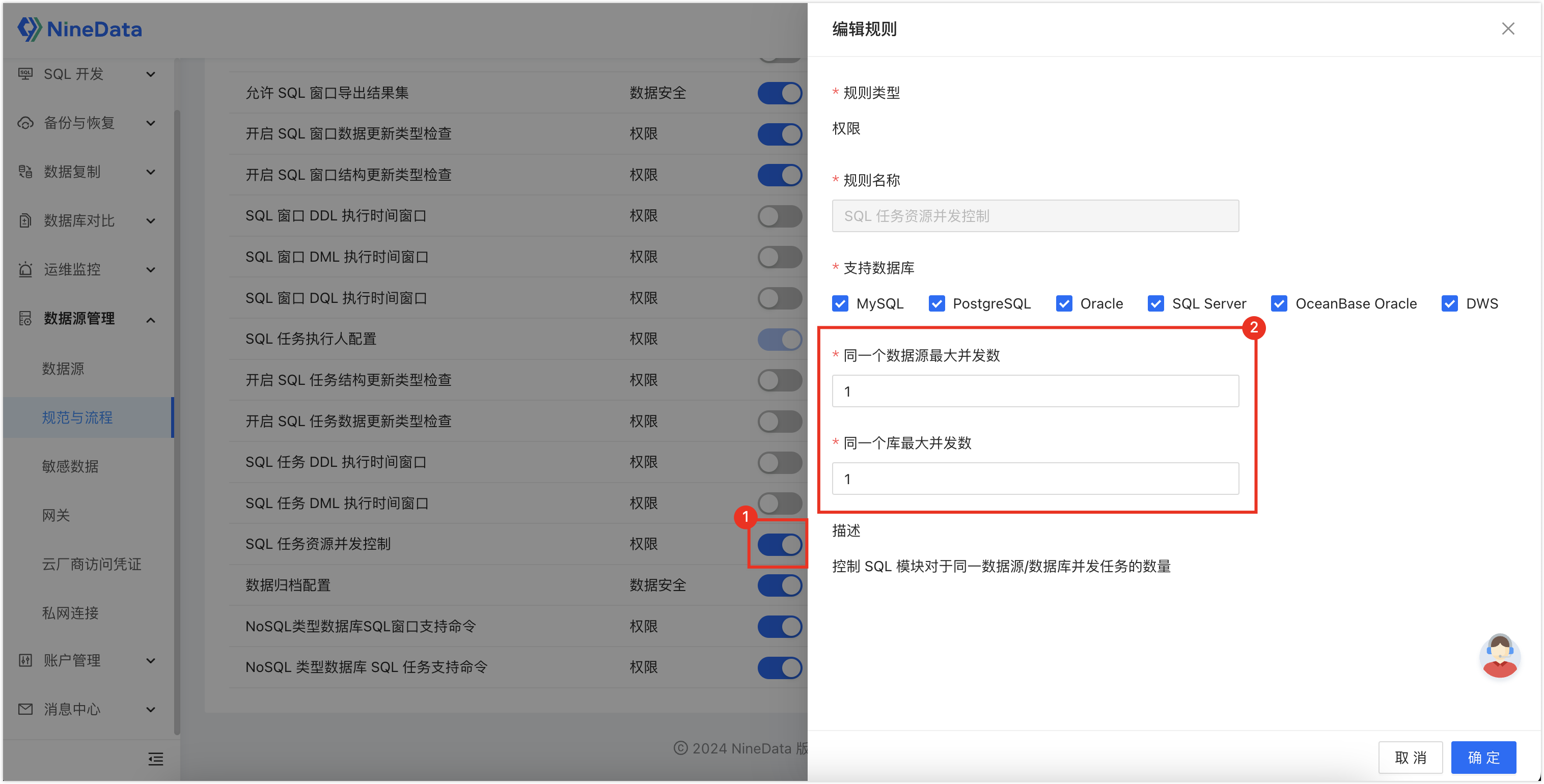Toggle SQL 任务执行人配置 switch
The image size is (1544, 784).
coord(780,339)
